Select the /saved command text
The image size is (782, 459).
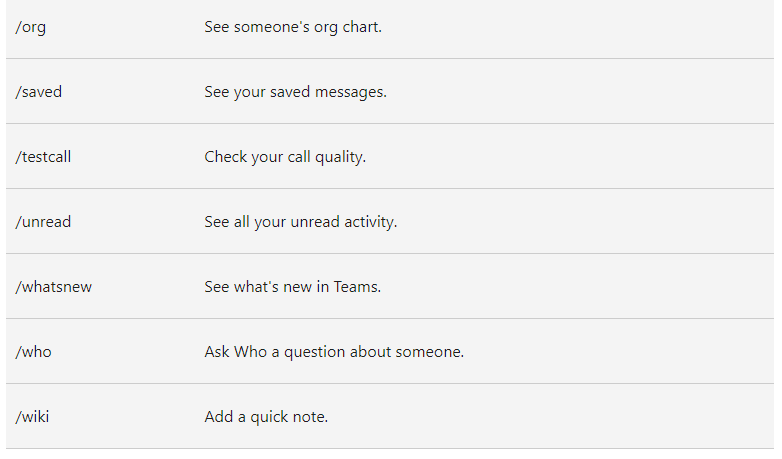[x=38, y=92]
